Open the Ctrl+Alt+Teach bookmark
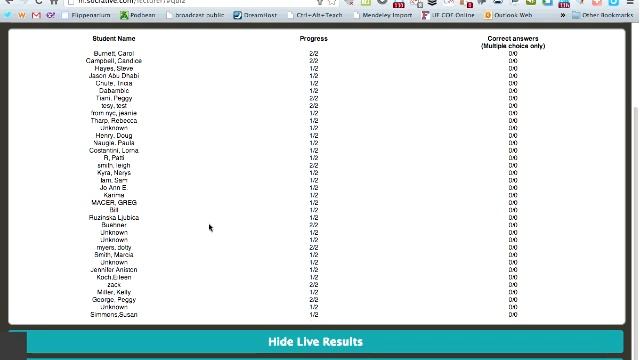Viewport: 640px width, 360px height. pos(315,15)
